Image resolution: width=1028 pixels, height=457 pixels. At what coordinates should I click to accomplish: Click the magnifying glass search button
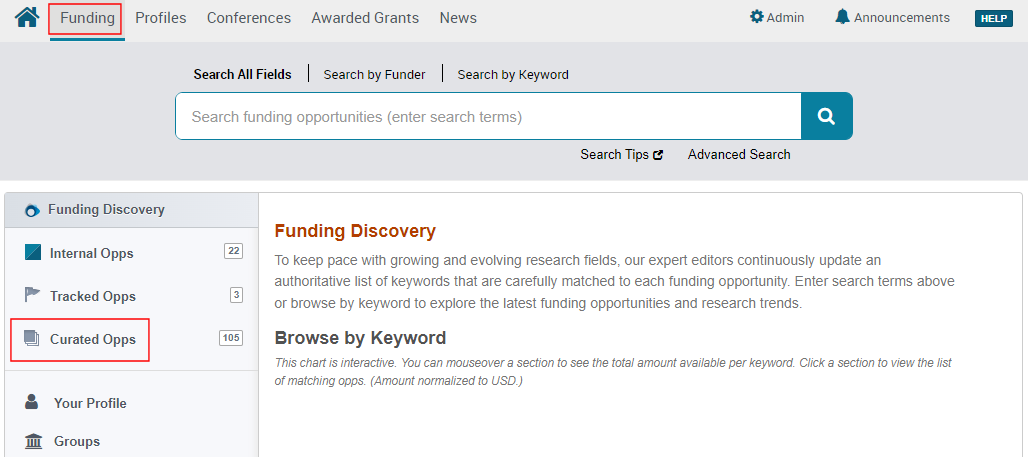point(826,116)
